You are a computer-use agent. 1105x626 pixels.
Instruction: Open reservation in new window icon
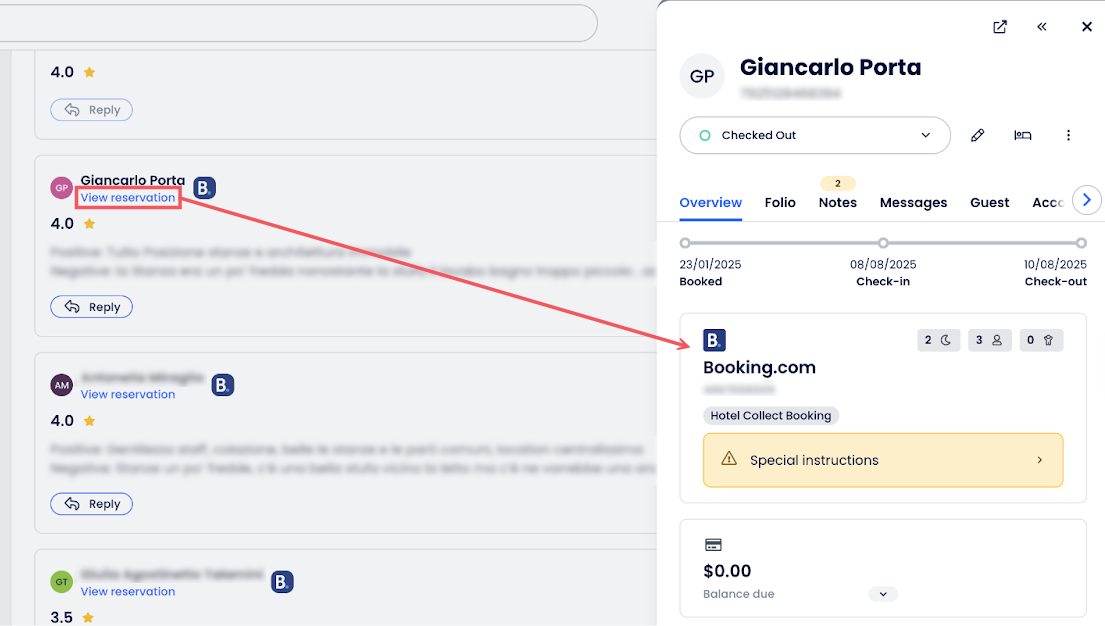pyautogui.click(x=1000, y=27)
